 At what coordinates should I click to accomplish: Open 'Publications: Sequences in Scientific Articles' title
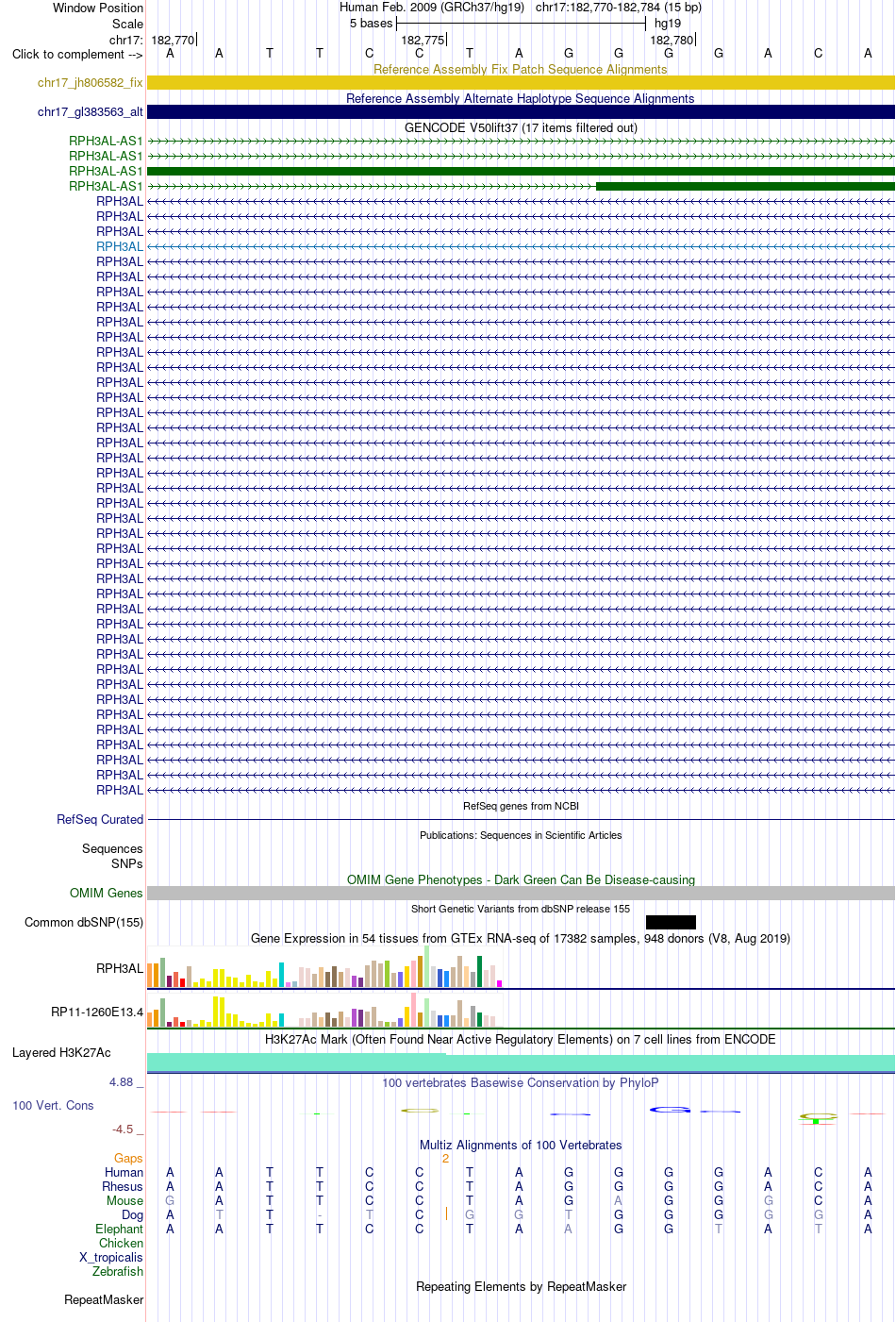click(521, 835)
